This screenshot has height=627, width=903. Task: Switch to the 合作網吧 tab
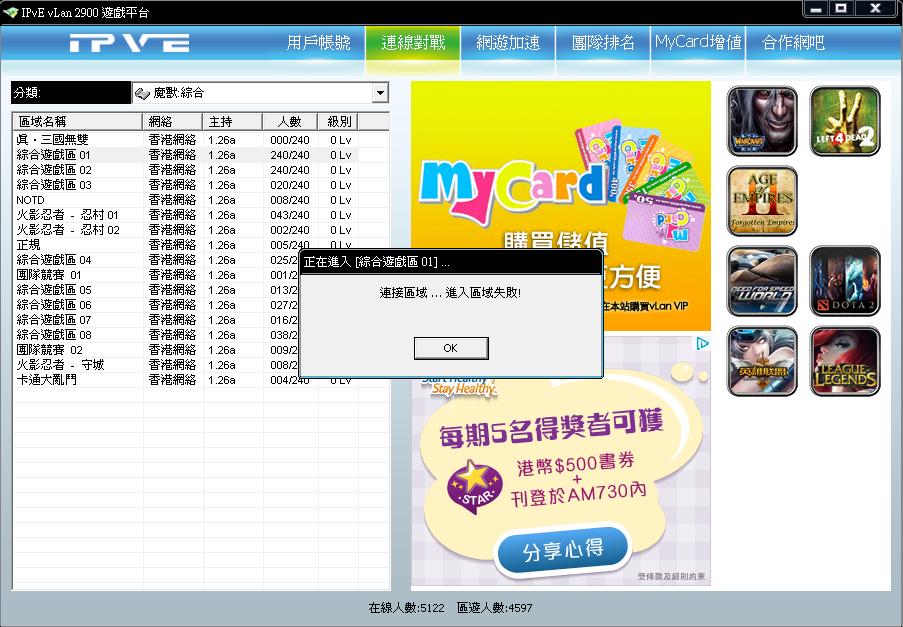point(793,43)
